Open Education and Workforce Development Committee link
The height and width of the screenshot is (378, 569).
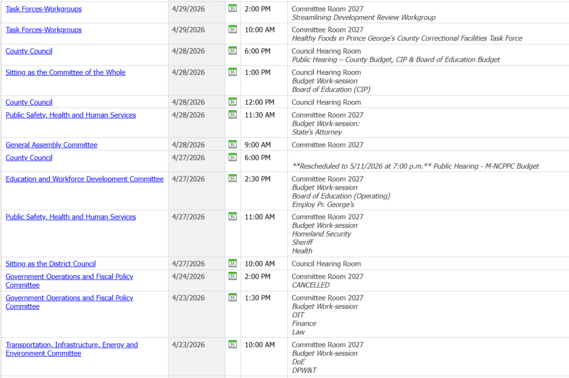(x=85, y=179)
